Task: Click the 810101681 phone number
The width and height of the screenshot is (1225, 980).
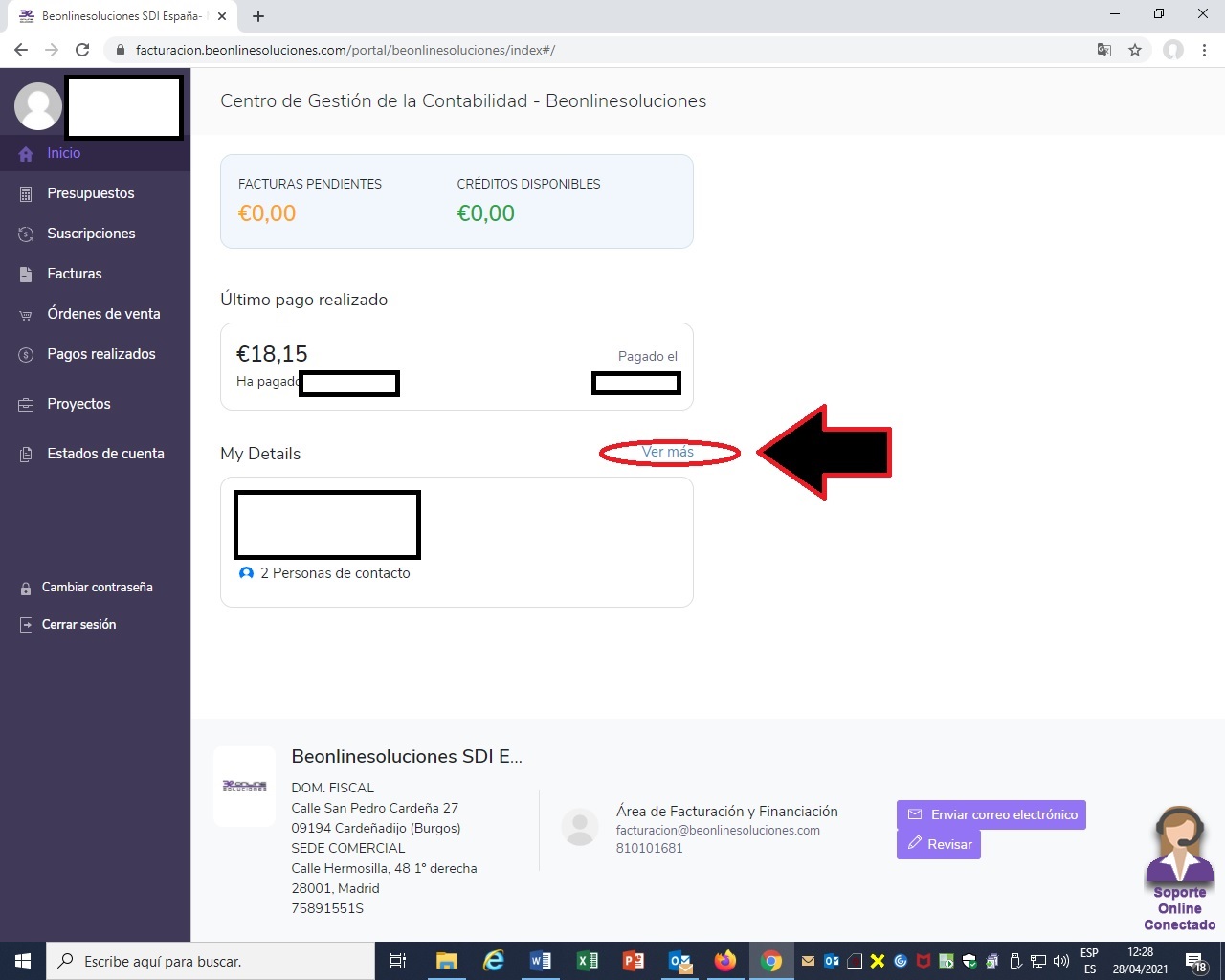Action: click(x=649, y=849)
